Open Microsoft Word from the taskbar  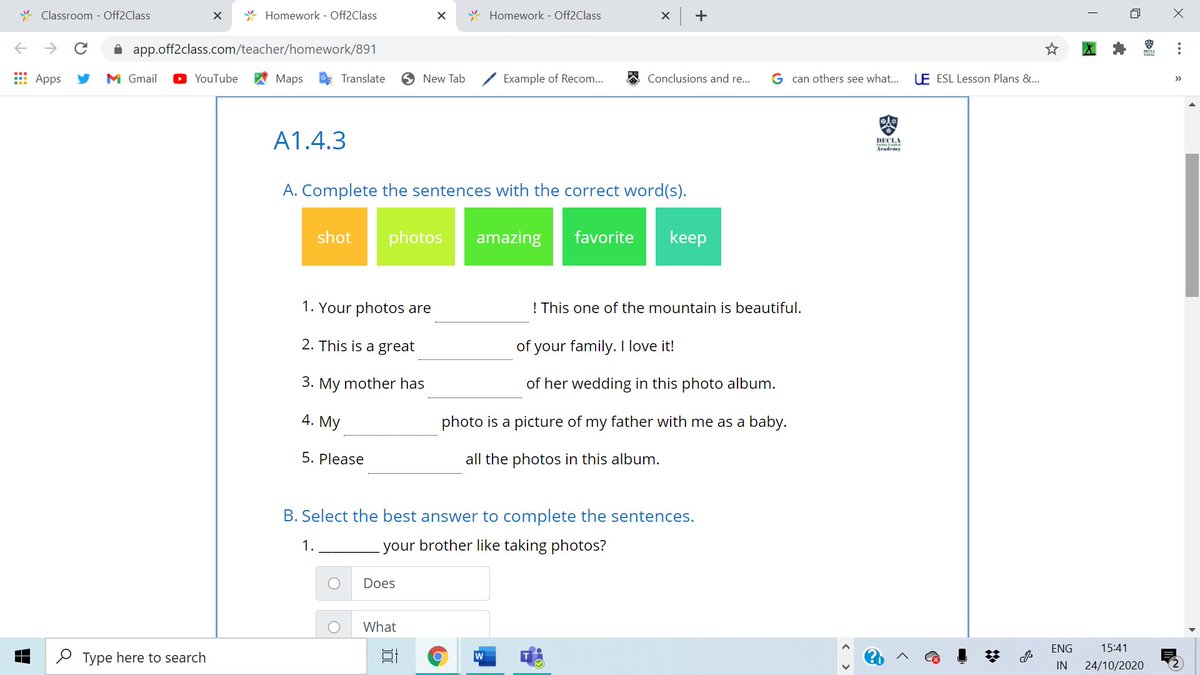click(x=484, y=657)
